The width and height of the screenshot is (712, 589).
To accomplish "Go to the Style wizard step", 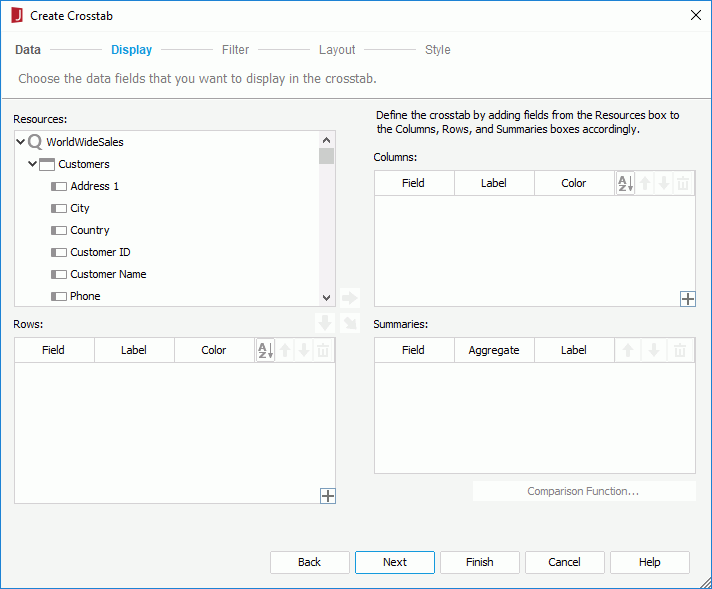I will [437, 49].
